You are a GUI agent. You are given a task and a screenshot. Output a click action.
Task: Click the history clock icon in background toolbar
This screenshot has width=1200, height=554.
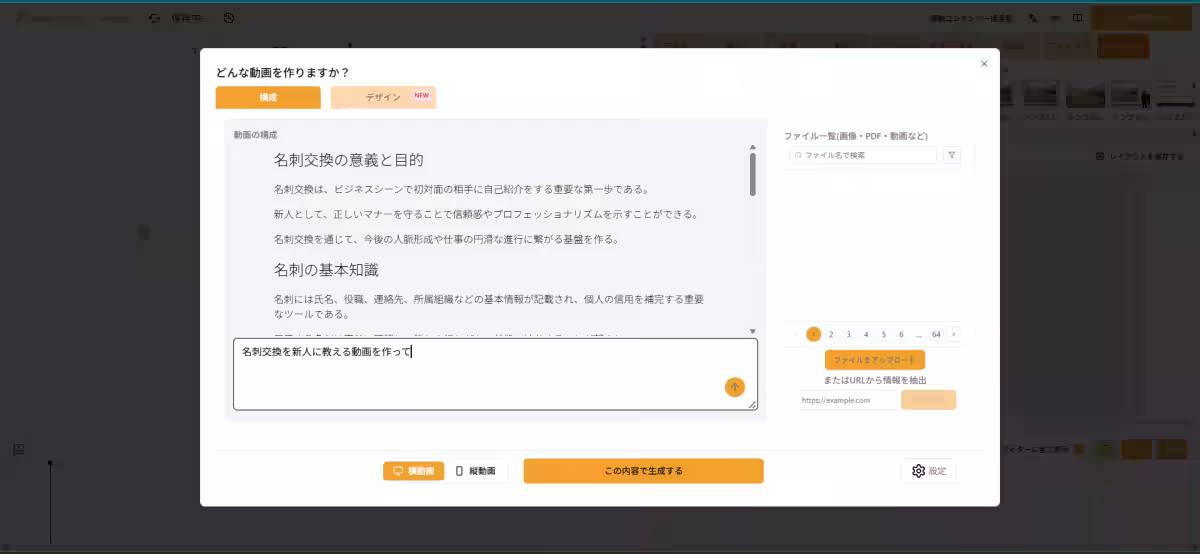[x=229, y=18]
